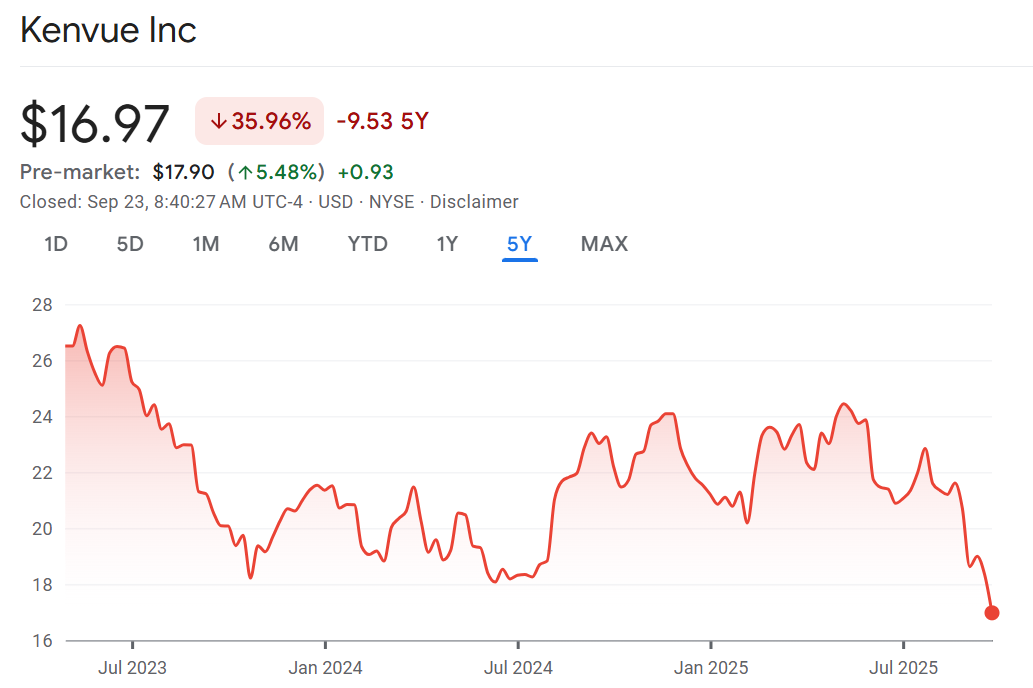Click the Jan 2024 x-axis label
This screenshot has height=688, width=1033.
(325, 667)
